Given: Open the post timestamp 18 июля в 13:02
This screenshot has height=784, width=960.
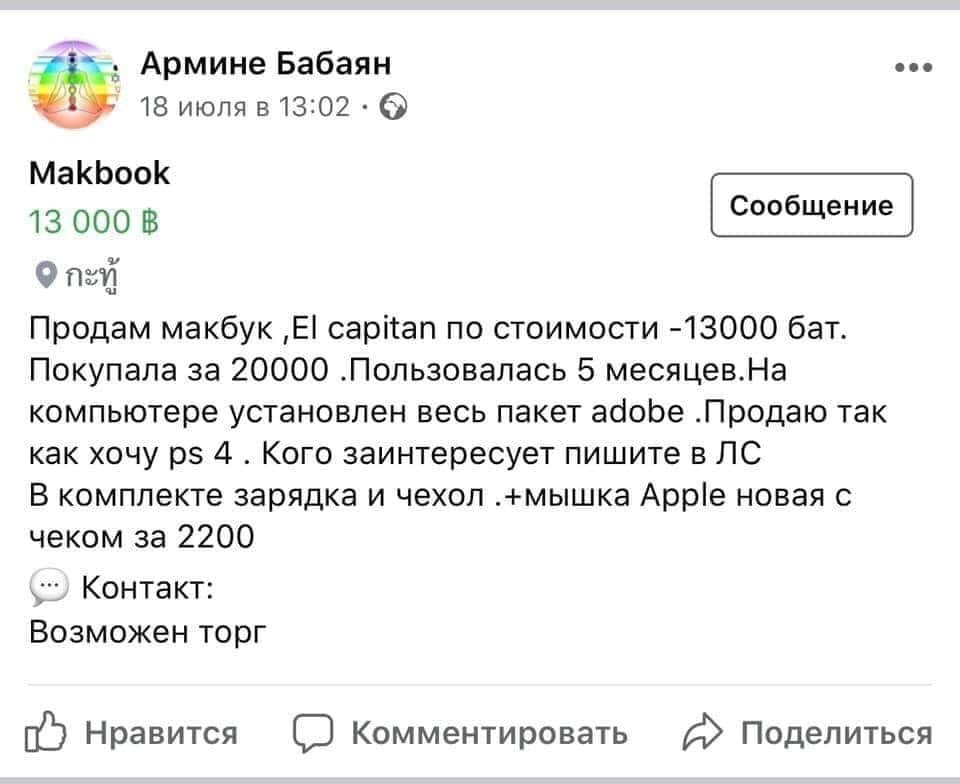Looking at the screenshot, I should coord(245,105).
